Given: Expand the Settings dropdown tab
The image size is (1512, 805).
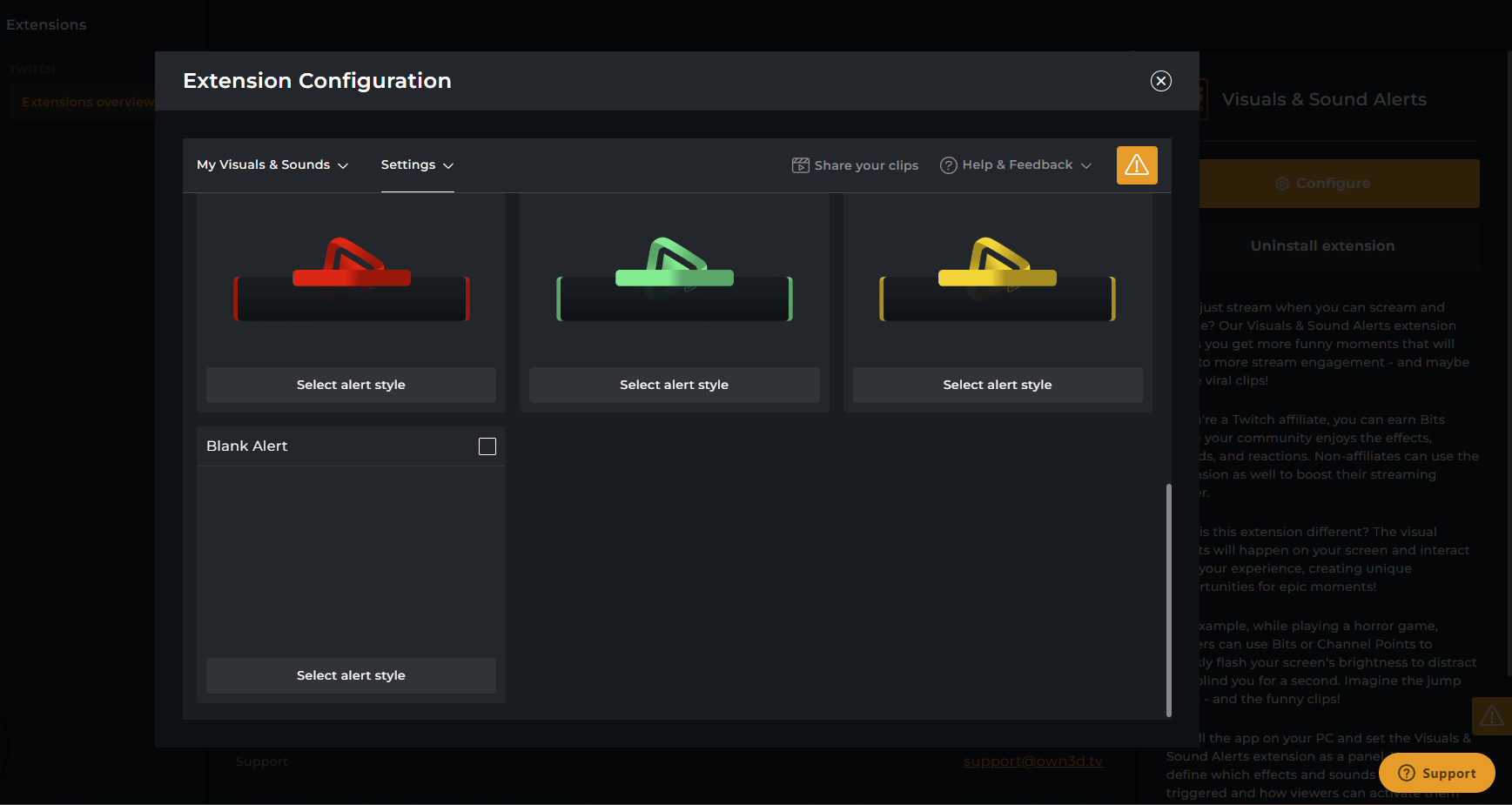Looking at the screenshot, I should 417,165.
